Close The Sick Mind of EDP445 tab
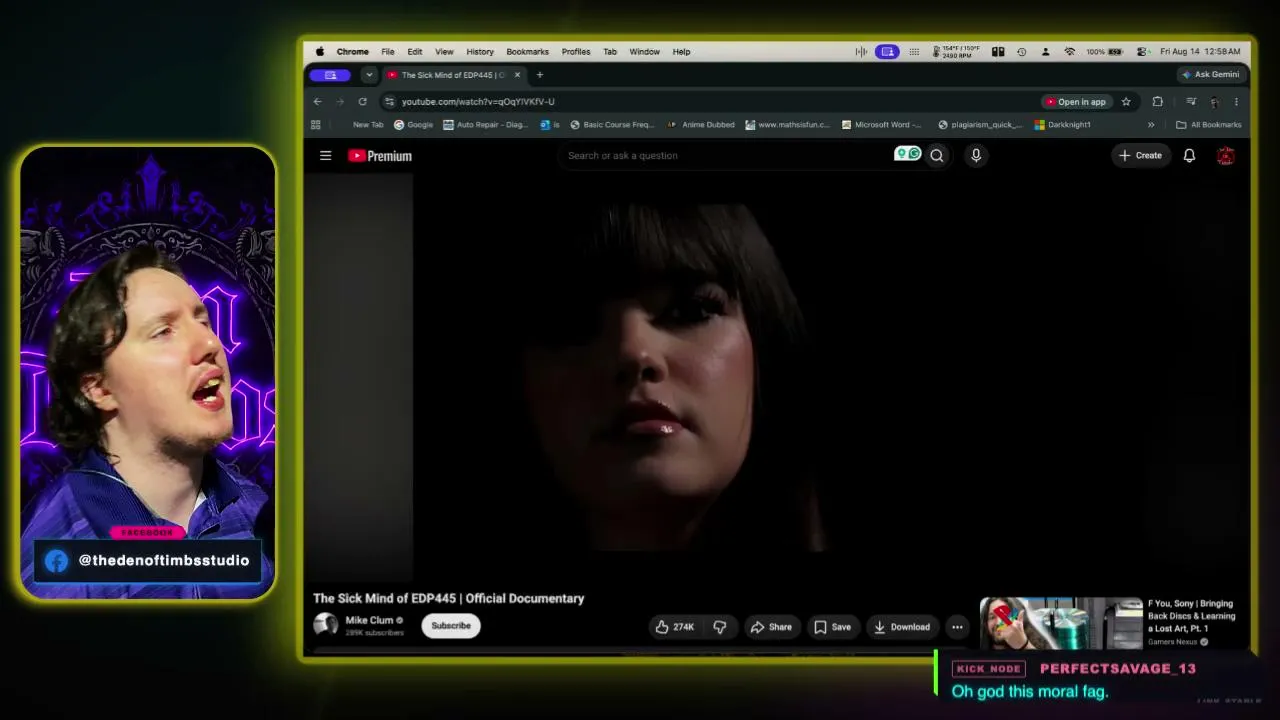Image resolution: width=1280 pixels, height=720 pixels. pos(517,75)
